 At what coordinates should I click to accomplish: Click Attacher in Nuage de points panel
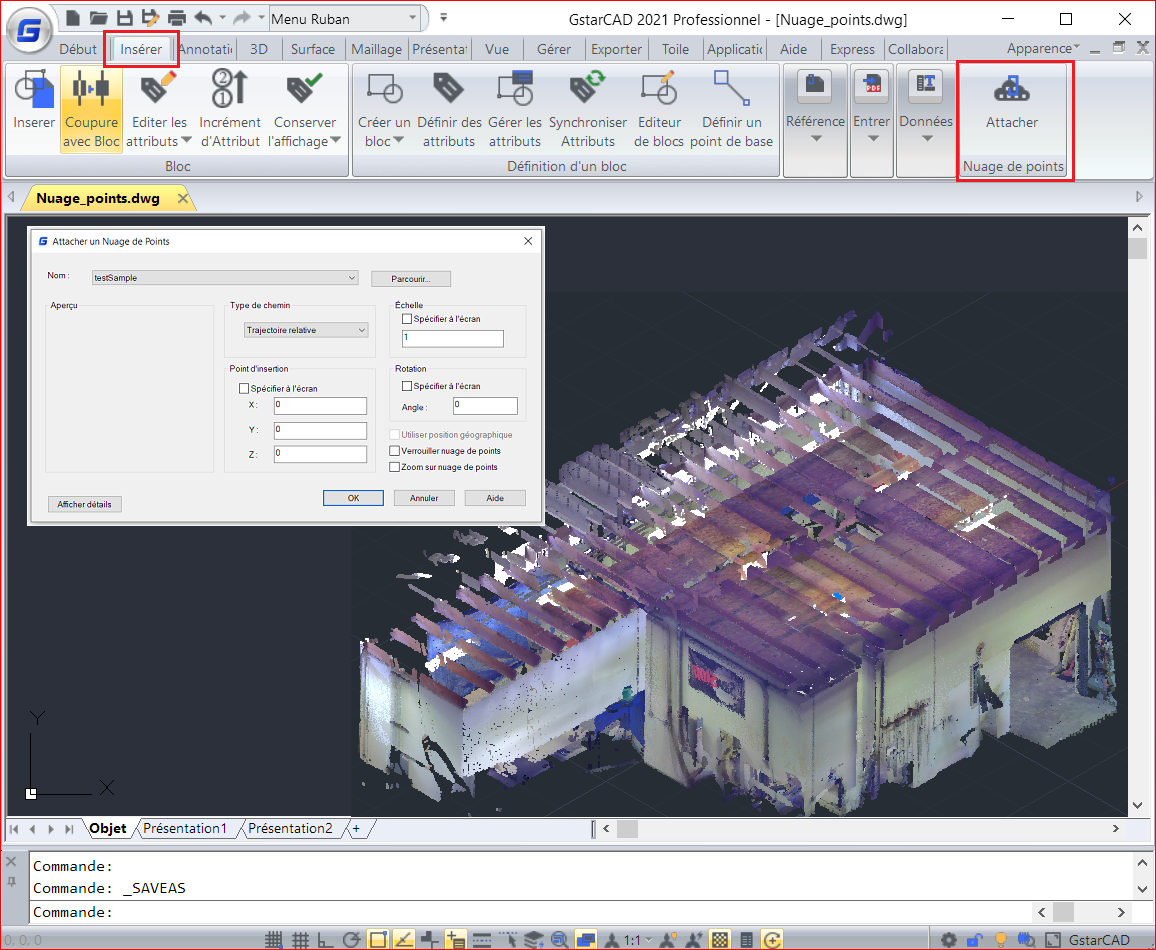point(1012,101)
